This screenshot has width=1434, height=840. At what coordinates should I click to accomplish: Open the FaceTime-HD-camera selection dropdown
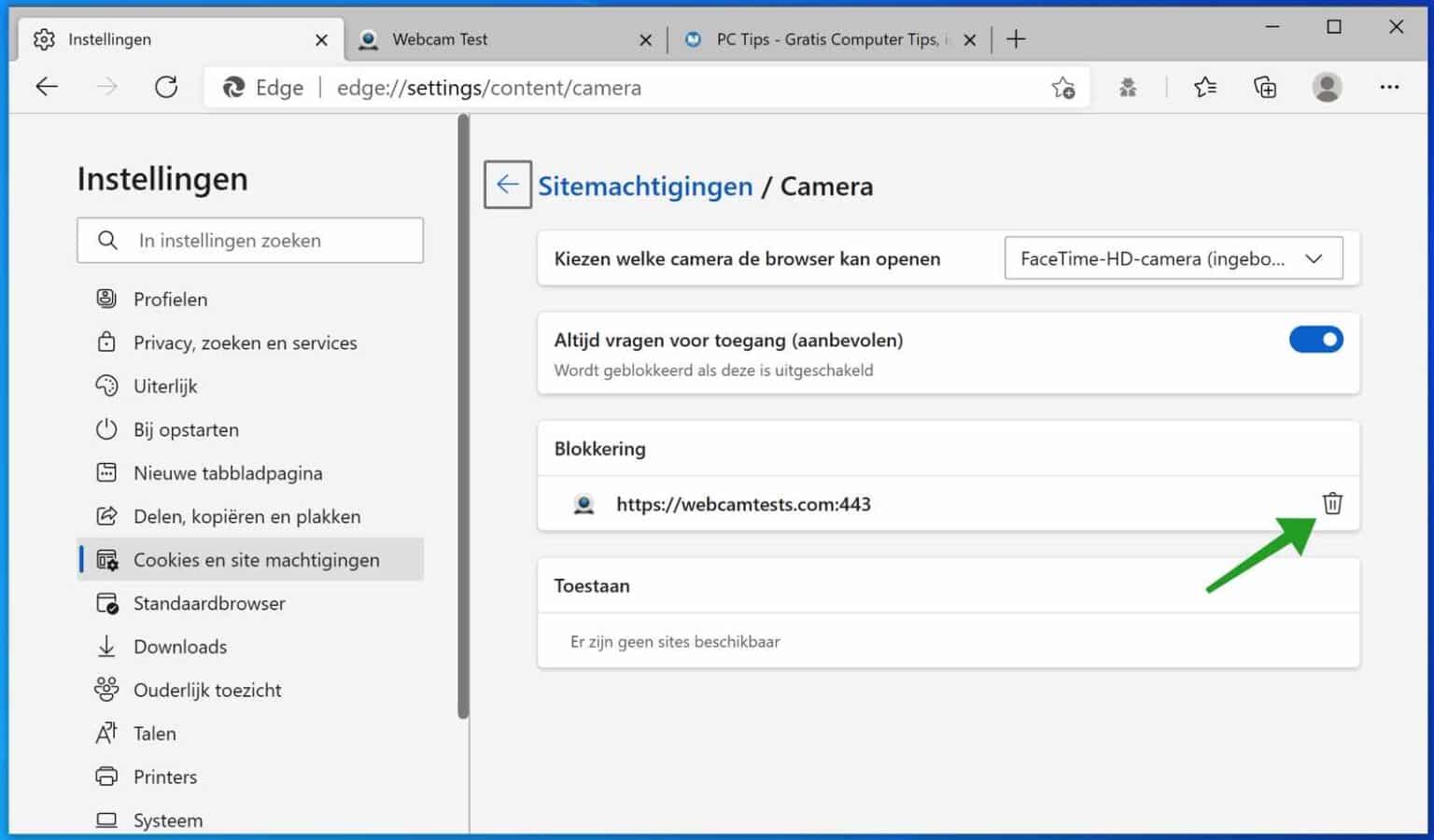click(1174, 258)
